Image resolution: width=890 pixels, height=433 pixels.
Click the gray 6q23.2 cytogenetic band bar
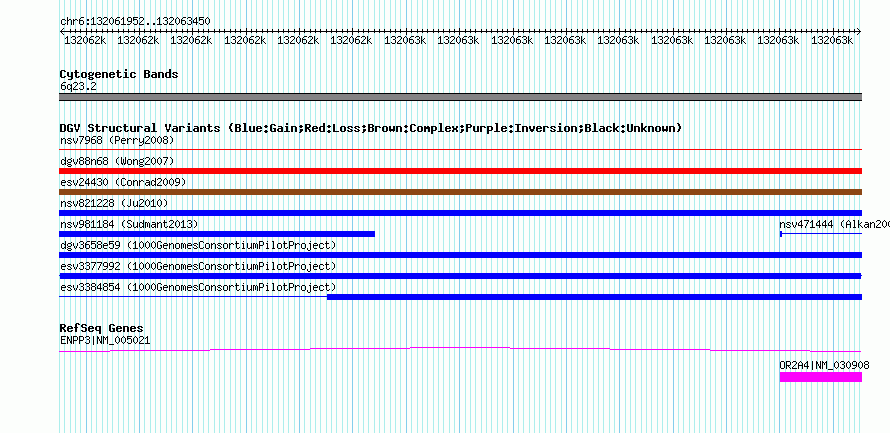460,97
